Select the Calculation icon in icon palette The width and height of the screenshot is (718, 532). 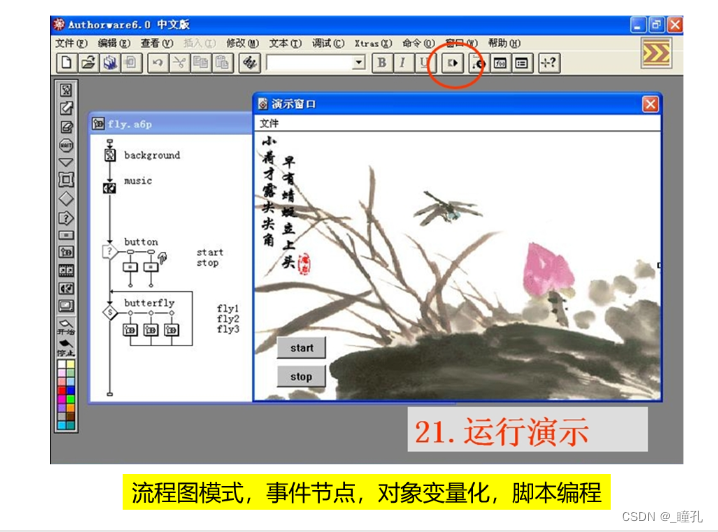(66, 235)
